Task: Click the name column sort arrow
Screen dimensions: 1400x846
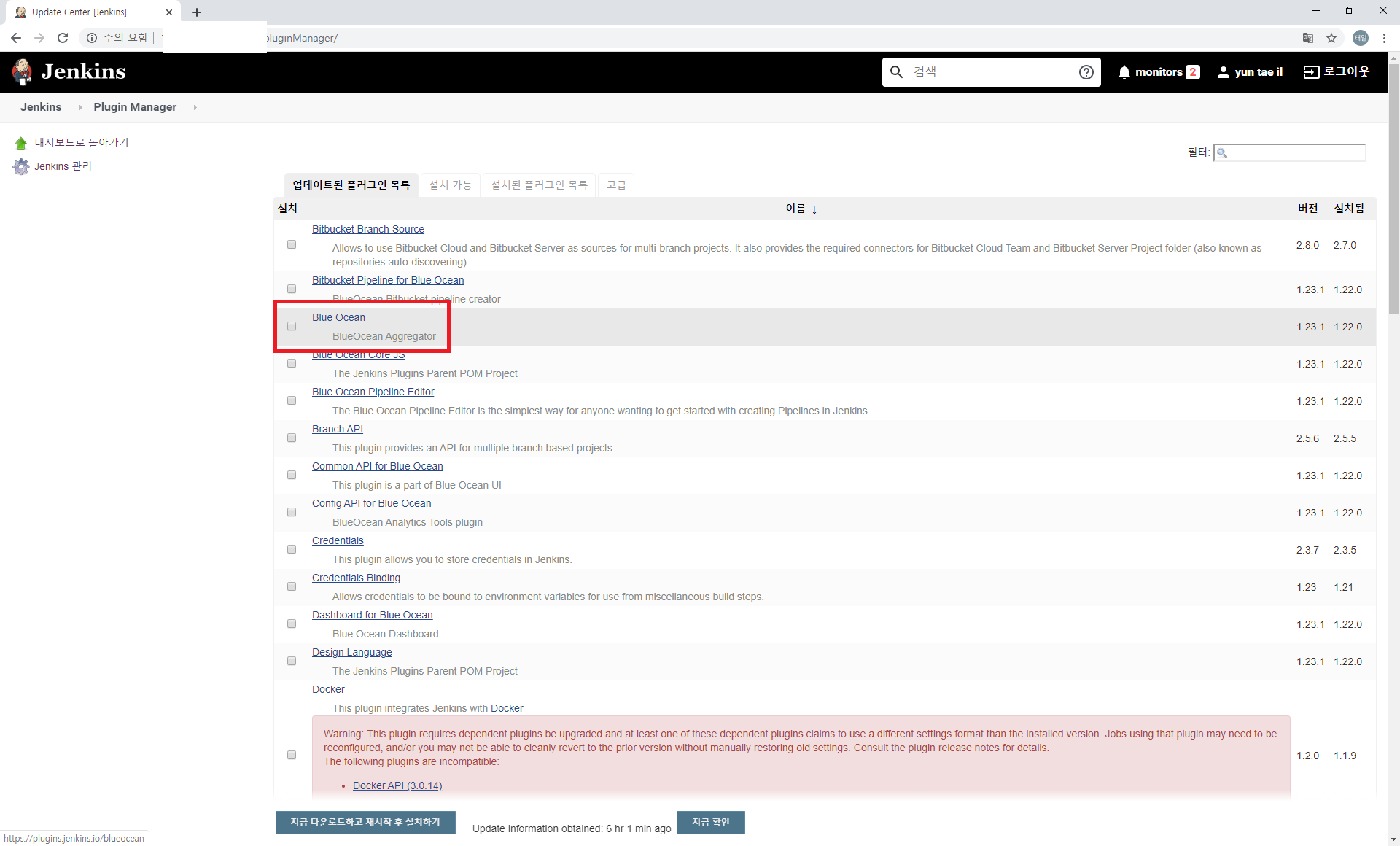Action: (x=814, y=209)
